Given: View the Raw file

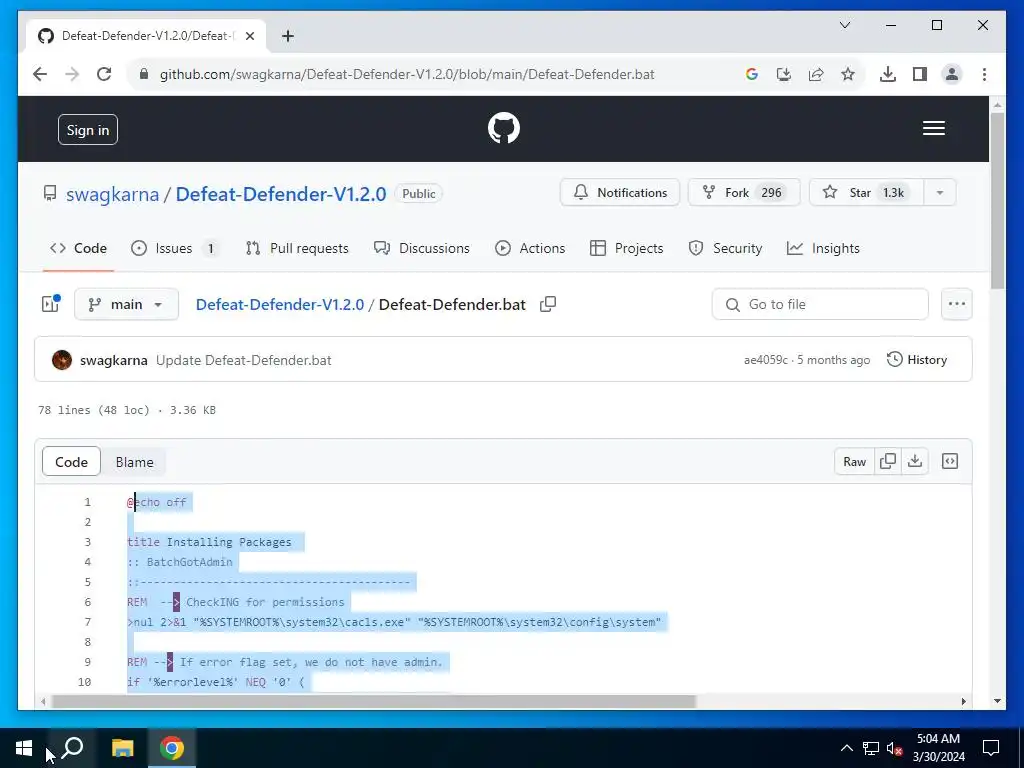Looking at the screenshot, I should pyautogui.click(x=854, y=462).
